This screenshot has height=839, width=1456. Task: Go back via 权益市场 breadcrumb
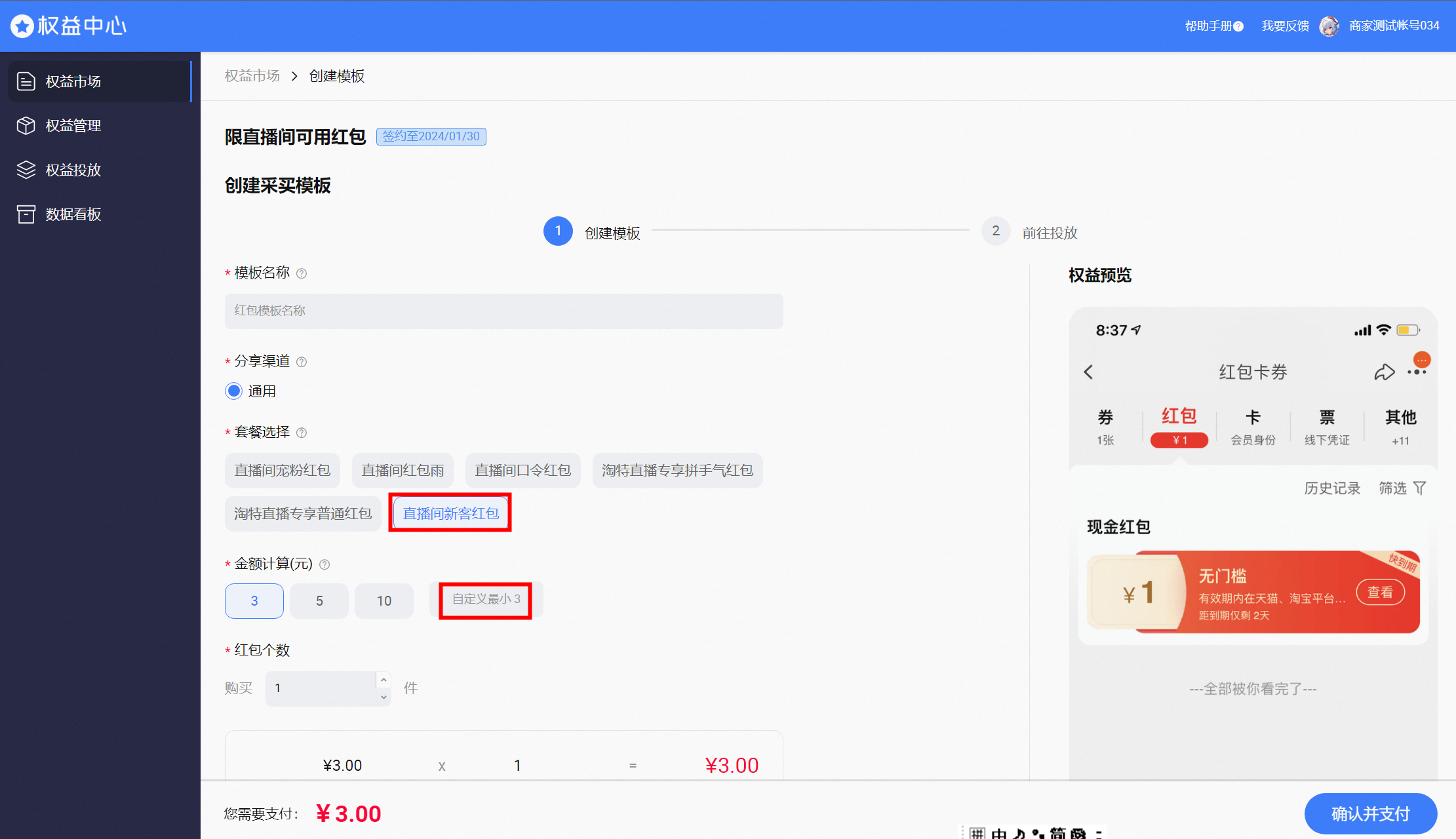coord(252,76)
